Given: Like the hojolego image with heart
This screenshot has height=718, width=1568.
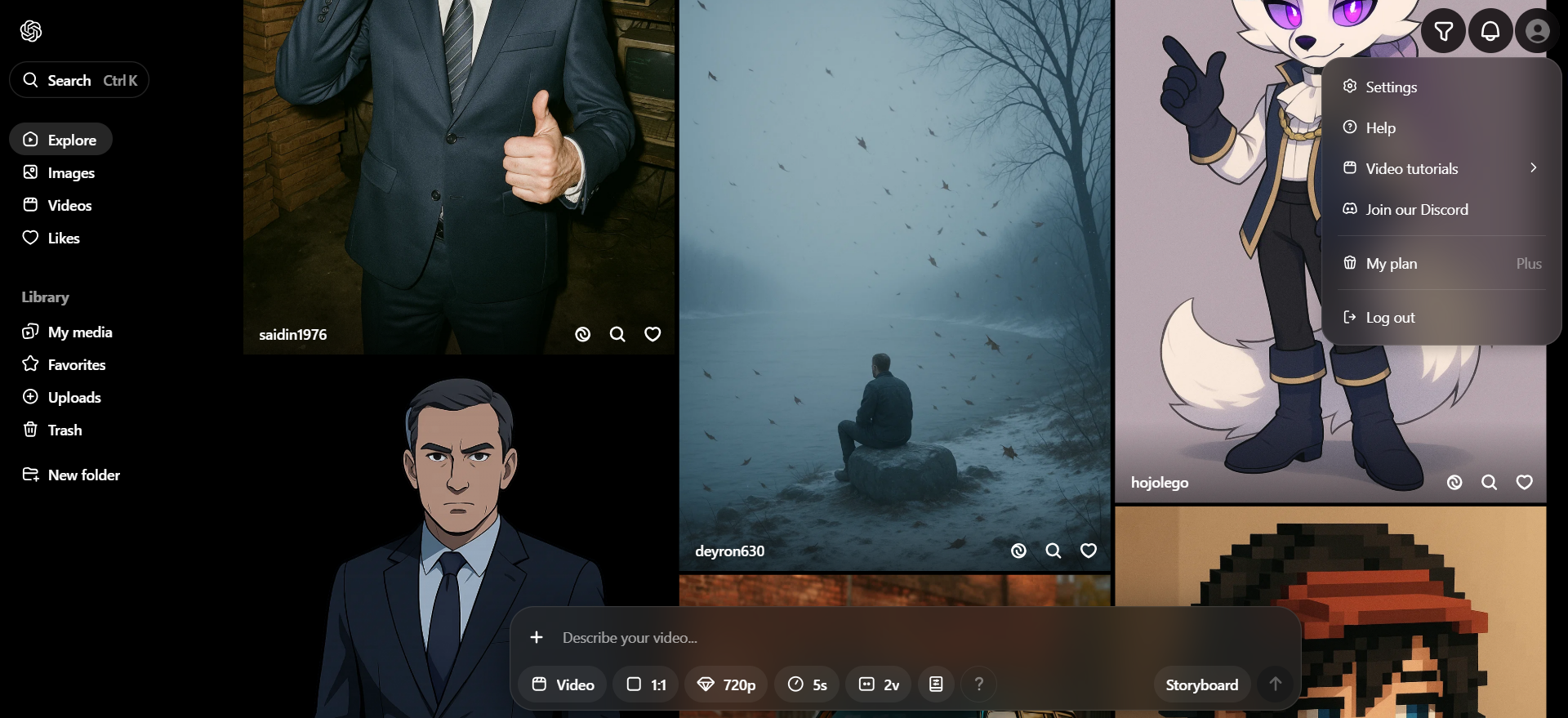Looking at the screenshot, I should (1524, 483).
